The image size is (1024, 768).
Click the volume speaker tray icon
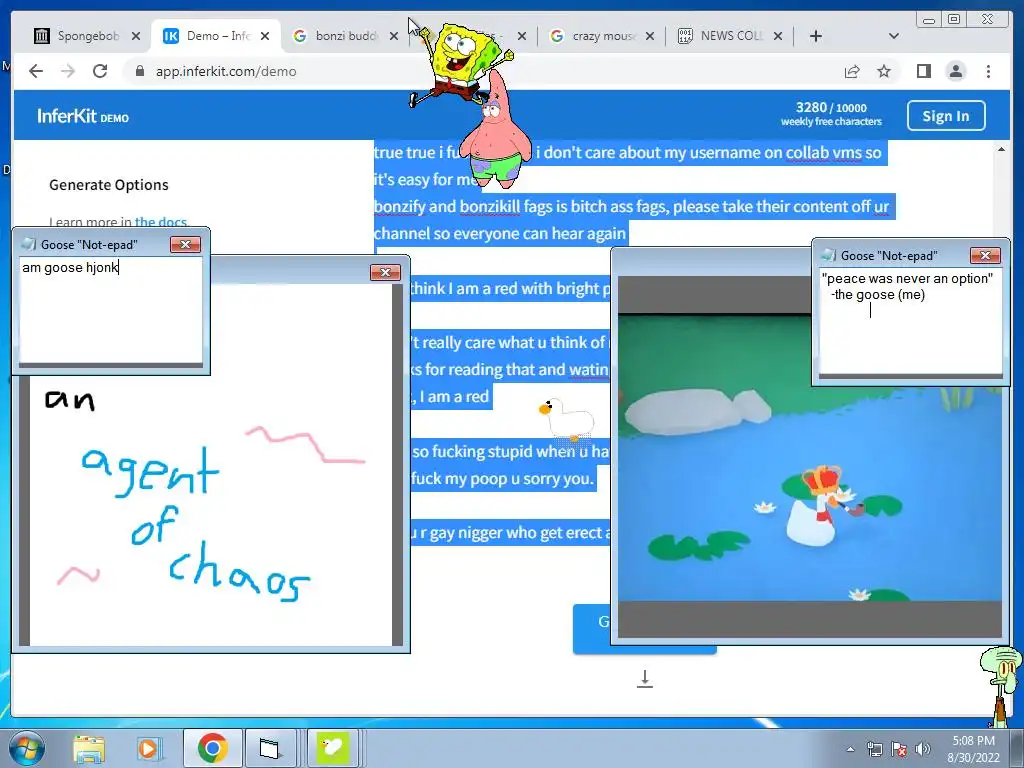922,749
